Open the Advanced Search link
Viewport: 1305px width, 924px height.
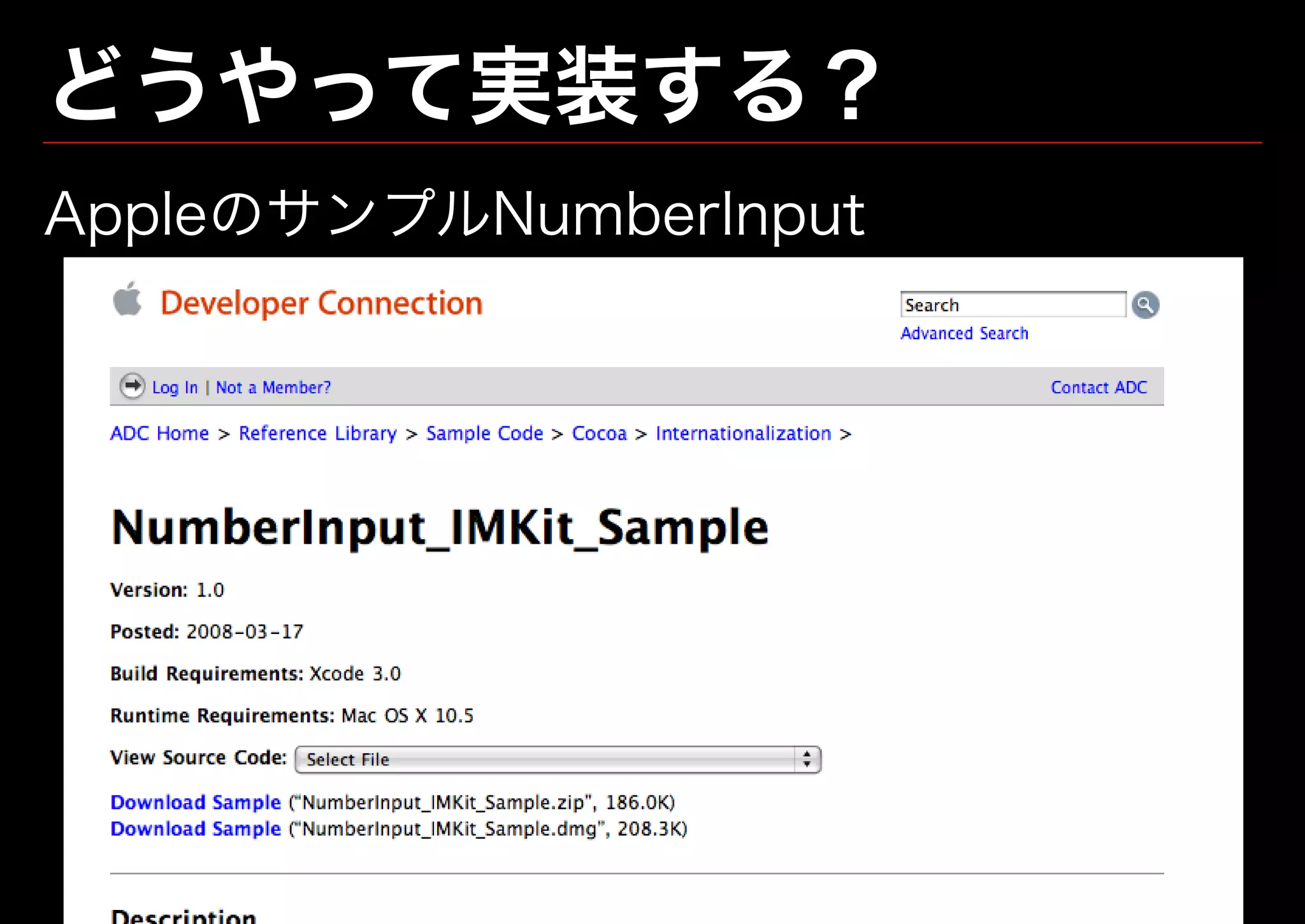(x=964, y=333)
